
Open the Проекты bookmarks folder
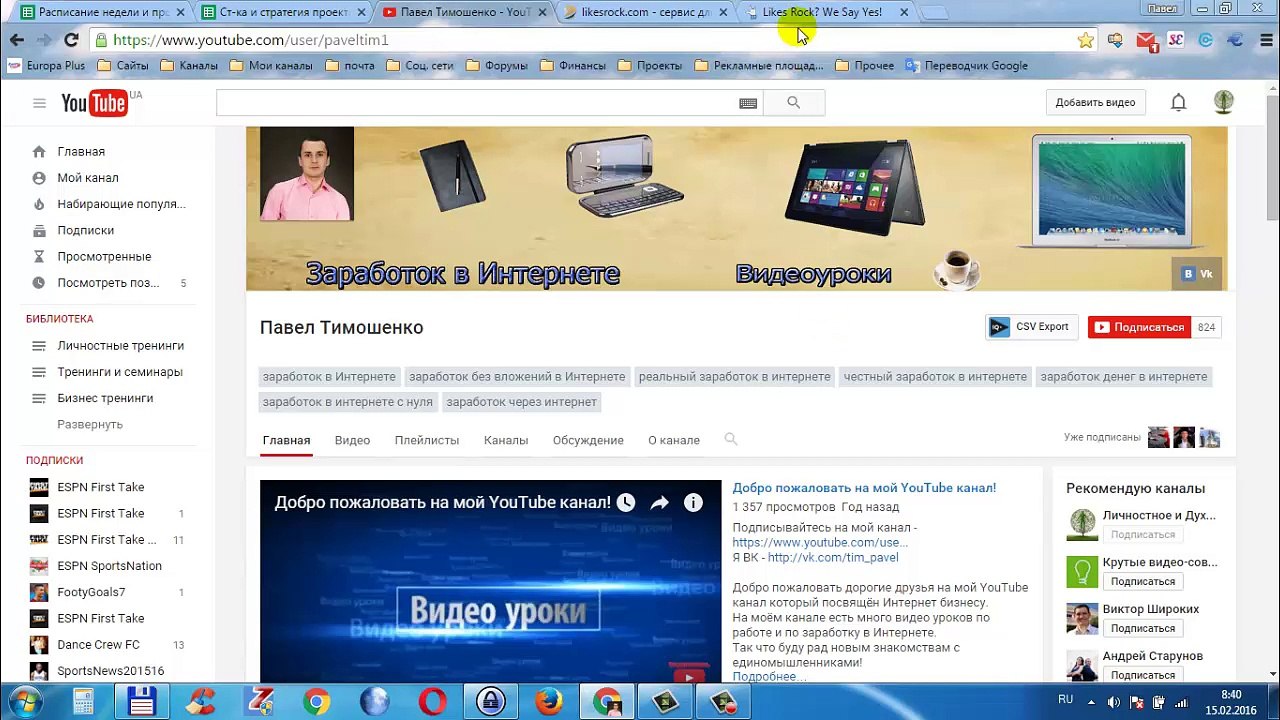coord(649,66)
